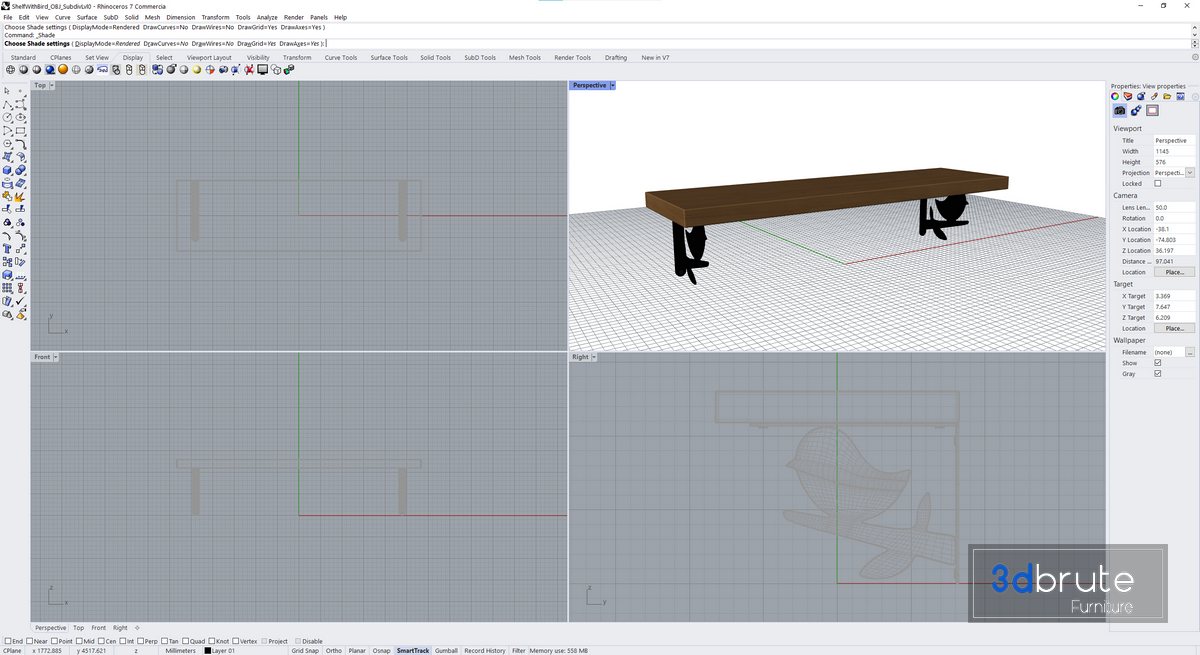The height and width of the screenshot is (655, 1200).
Task: Switch to the Mesh Tools toolbar tab
Action: point(524,58)
